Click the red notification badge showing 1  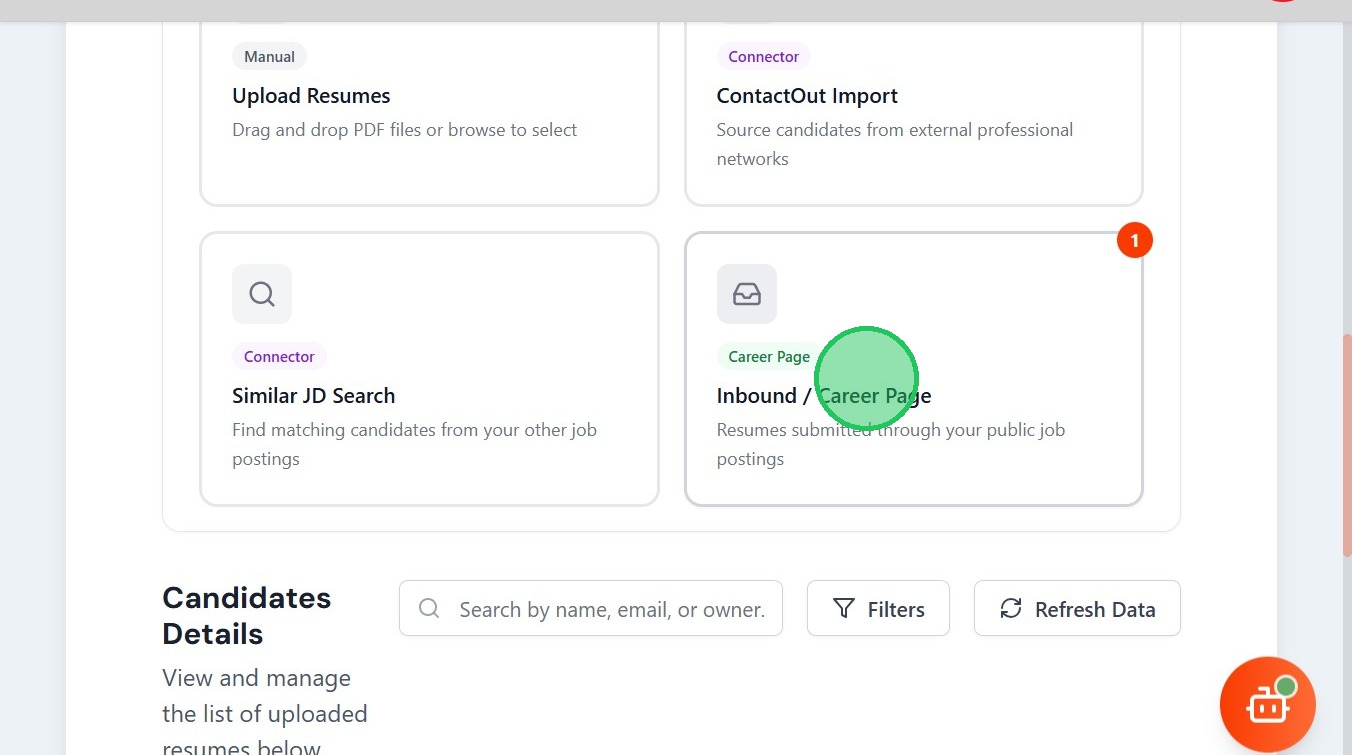point(1134,241)
